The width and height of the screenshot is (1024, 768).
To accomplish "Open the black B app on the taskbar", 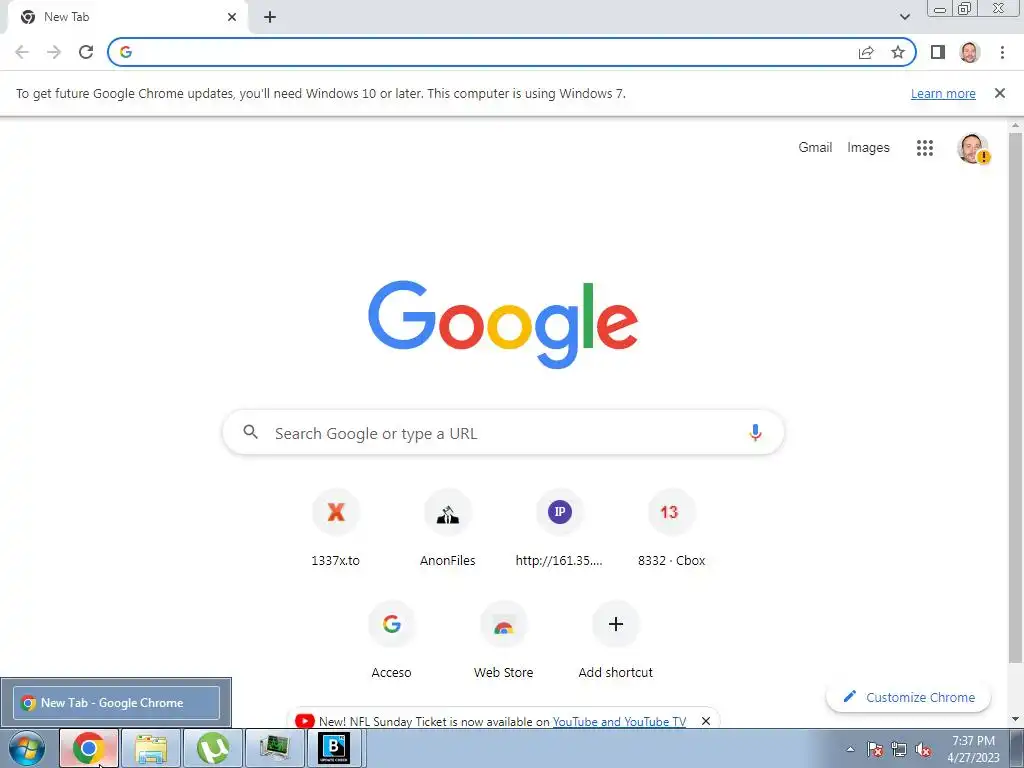I will (x=334, y=748).
